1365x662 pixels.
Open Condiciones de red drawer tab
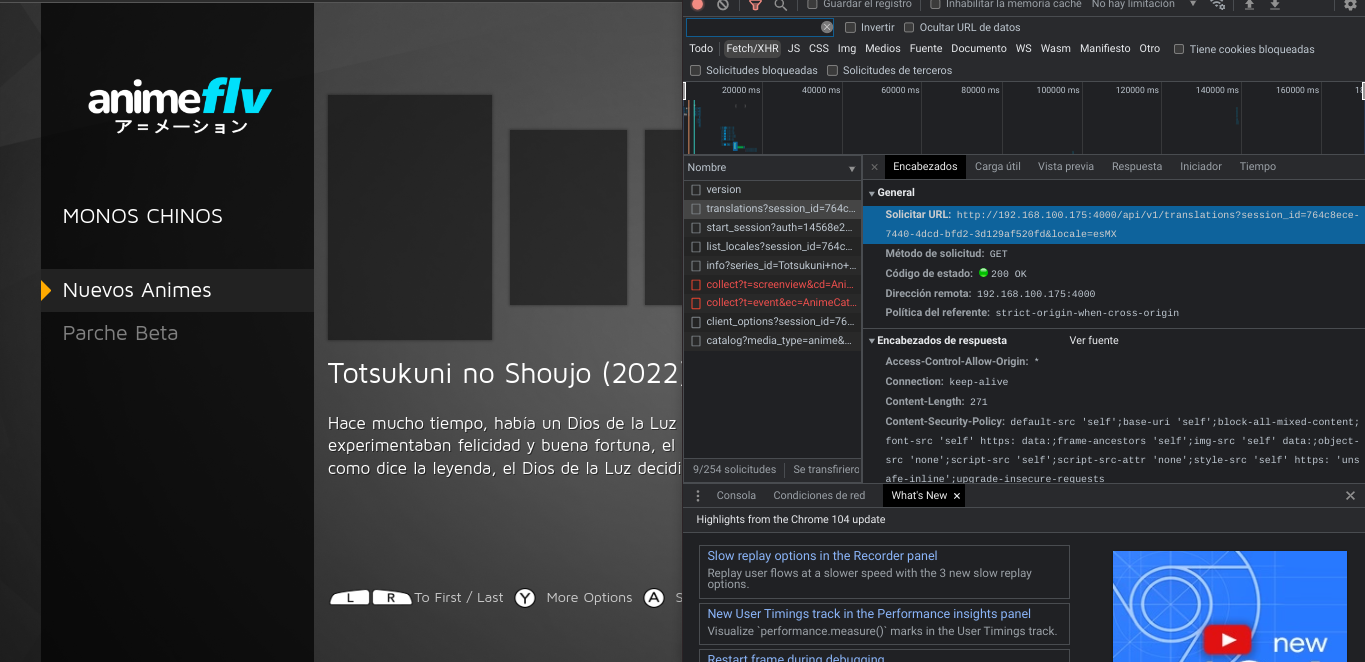click(x=819, y=496)
